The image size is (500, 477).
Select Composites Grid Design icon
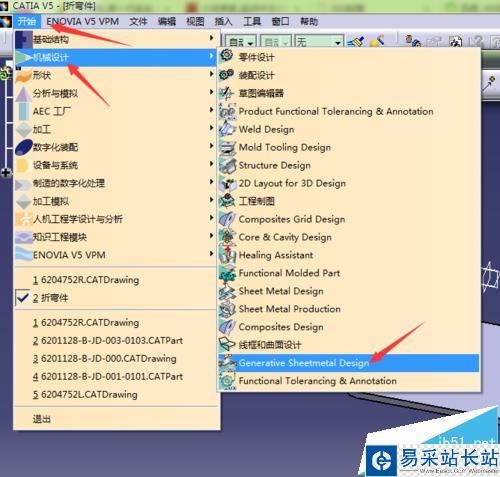[227, 219]
